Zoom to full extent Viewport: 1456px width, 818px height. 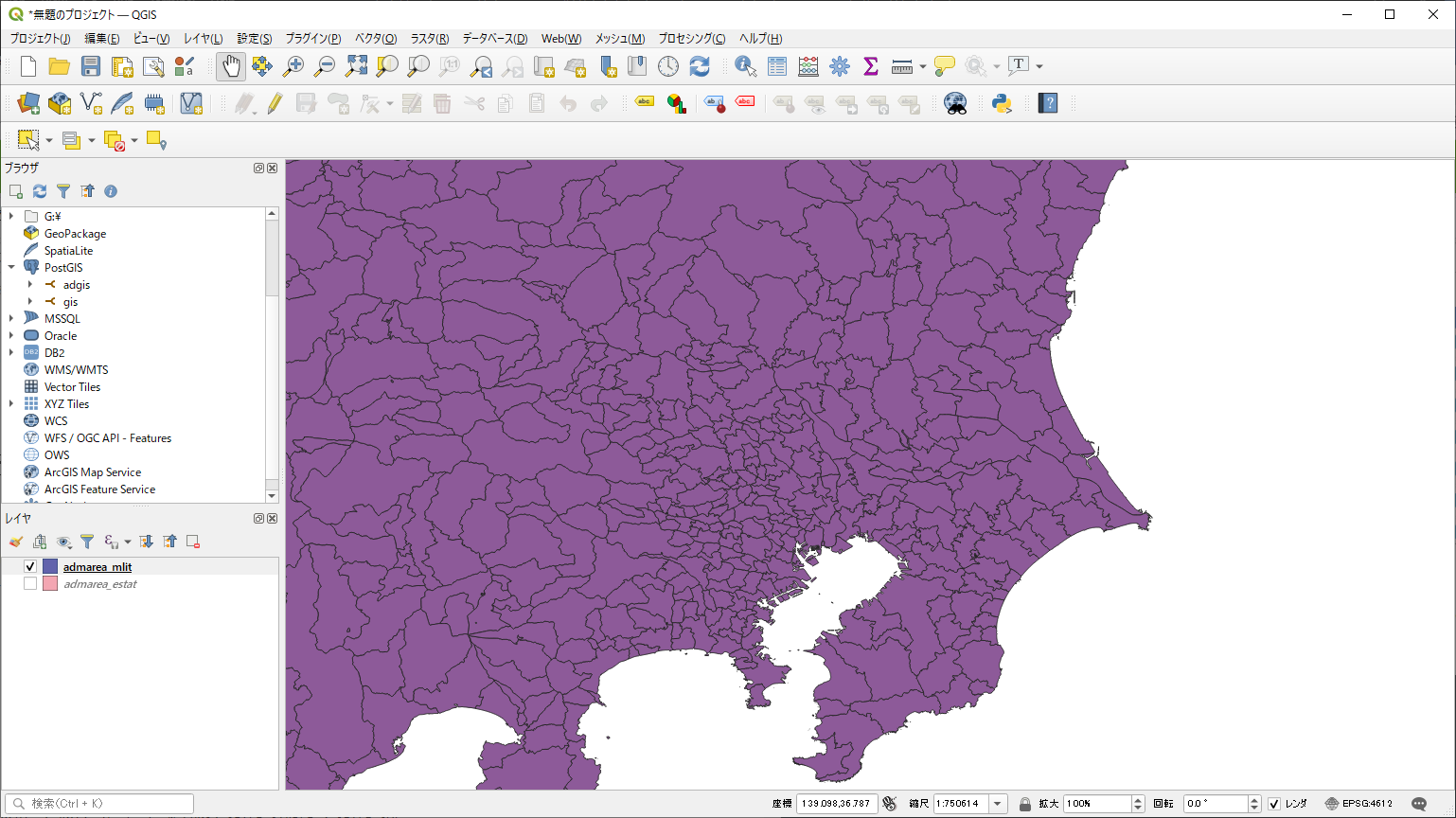tap(356, 66)
